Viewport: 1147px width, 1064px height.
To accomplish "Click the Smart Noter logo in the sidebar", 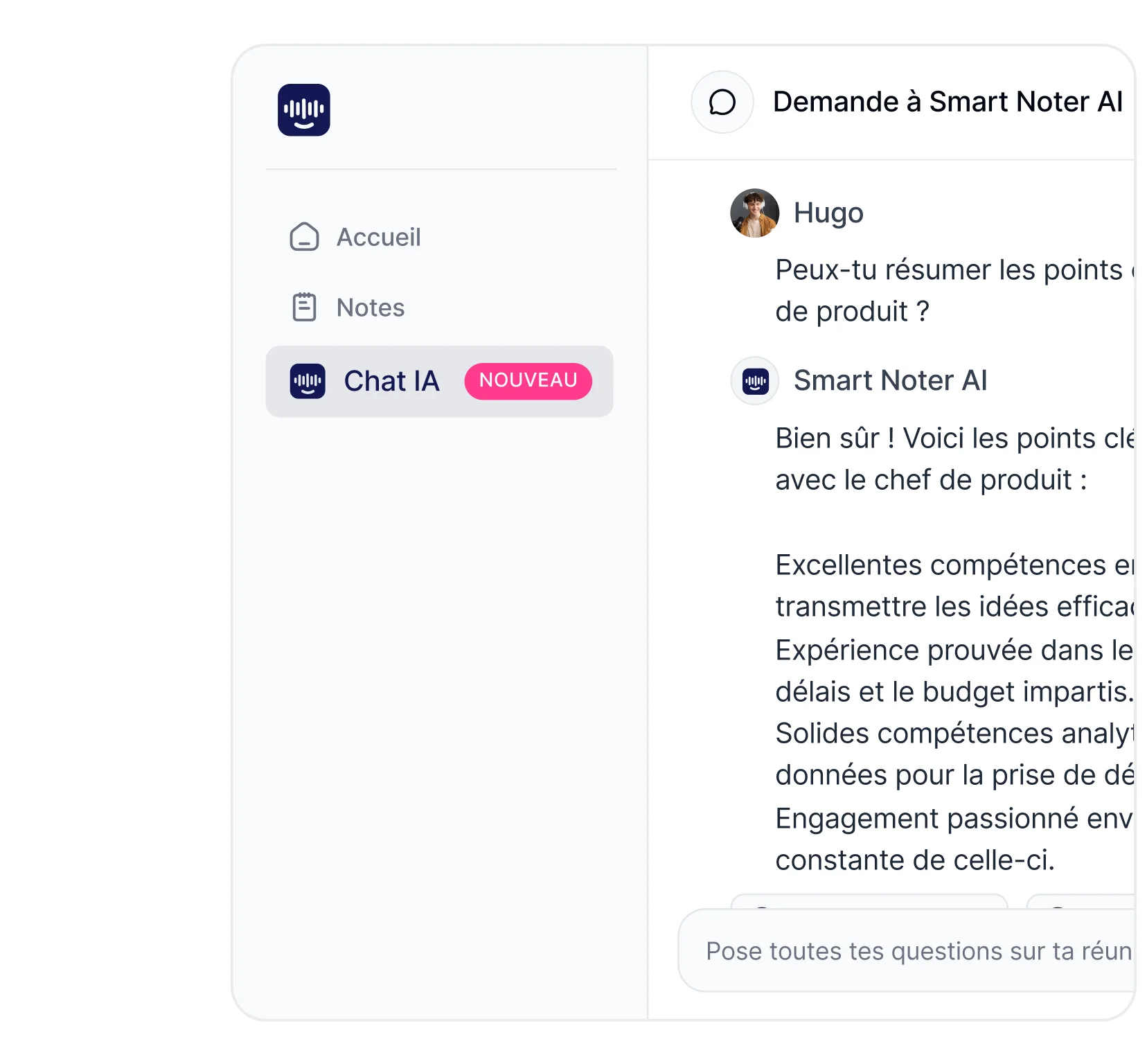I will pyautogui.click(x=303, y=110).
